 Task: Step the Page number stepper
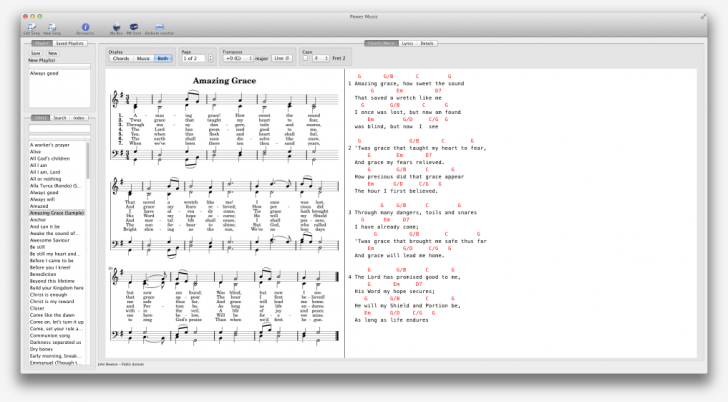(210, 58)
